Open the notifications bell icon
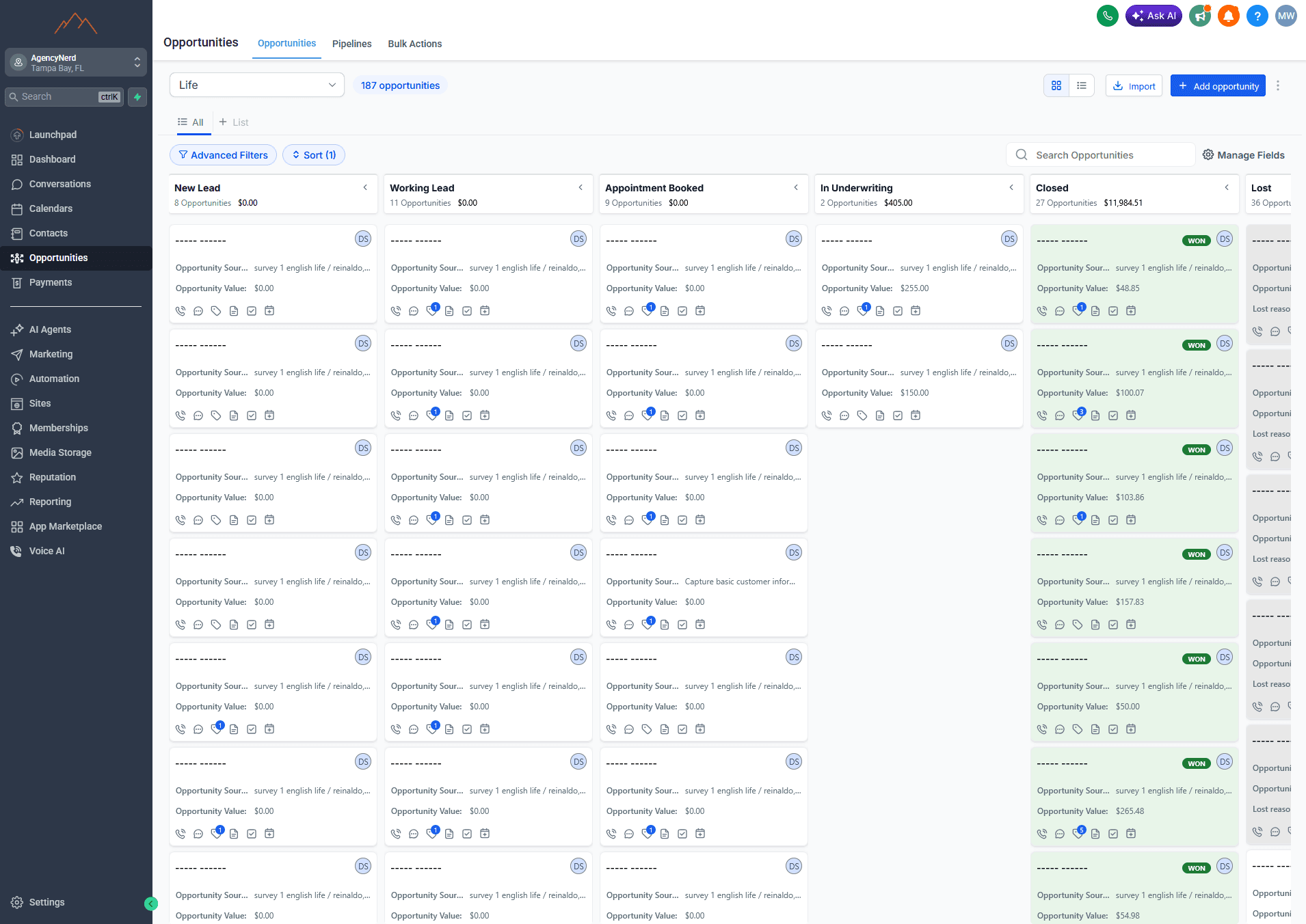1306x924 pixels. (x=1228, y=16)
